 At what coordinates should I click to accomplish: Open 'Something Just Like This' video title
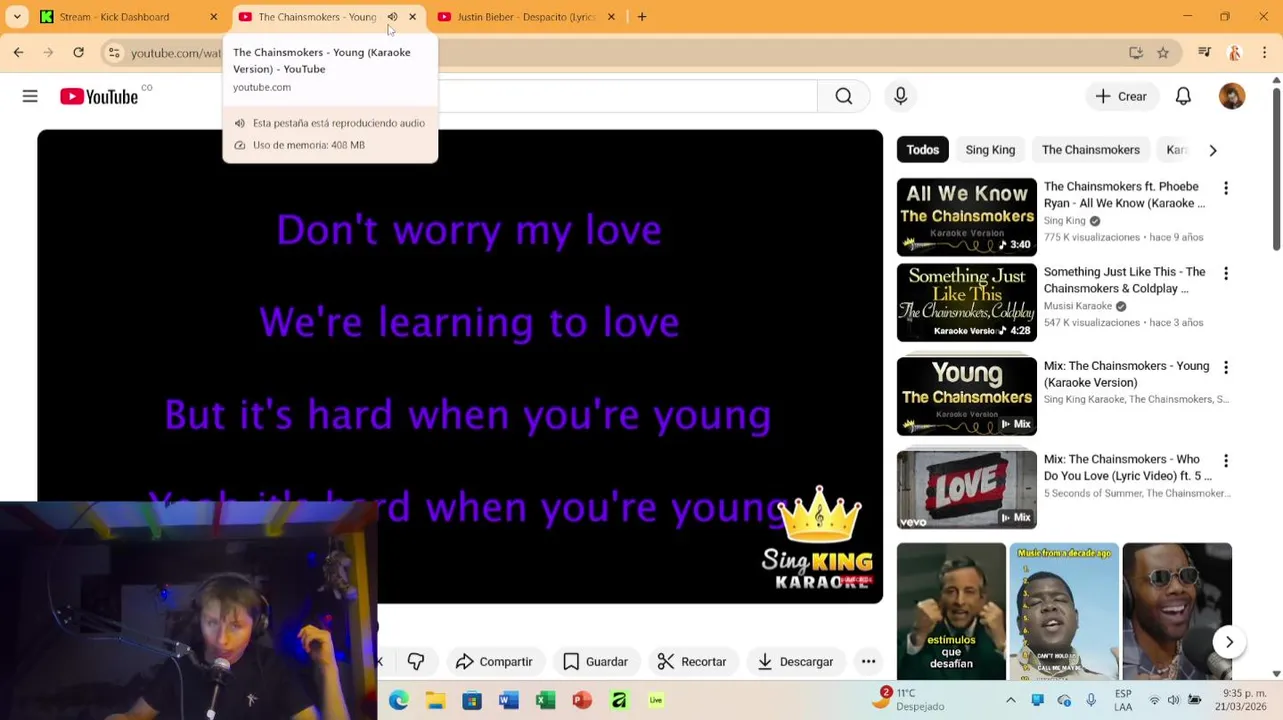(x=1124, y=280)
